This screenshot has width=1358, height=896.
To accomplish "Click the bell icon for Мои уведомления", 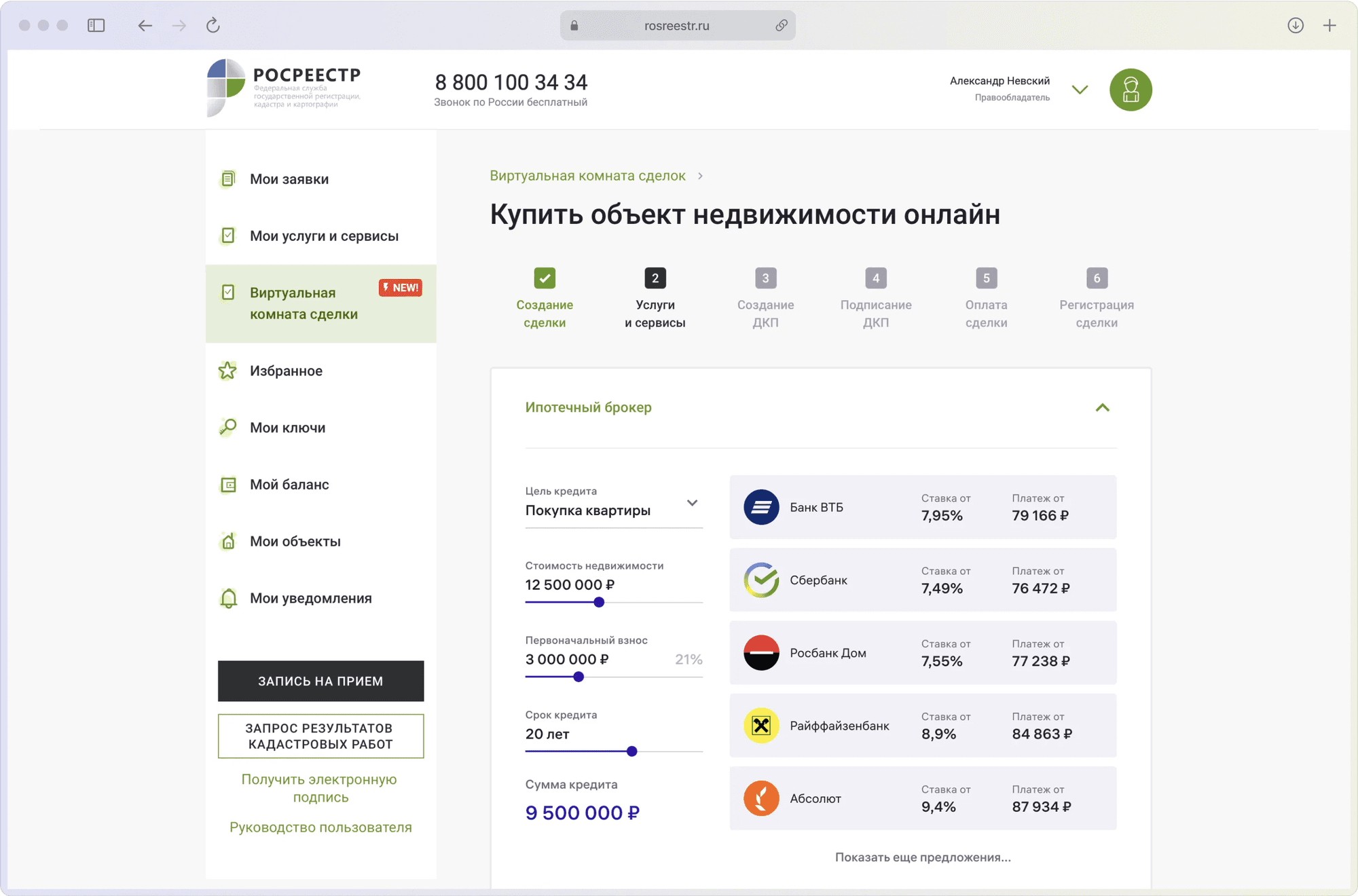I will 228,598.
